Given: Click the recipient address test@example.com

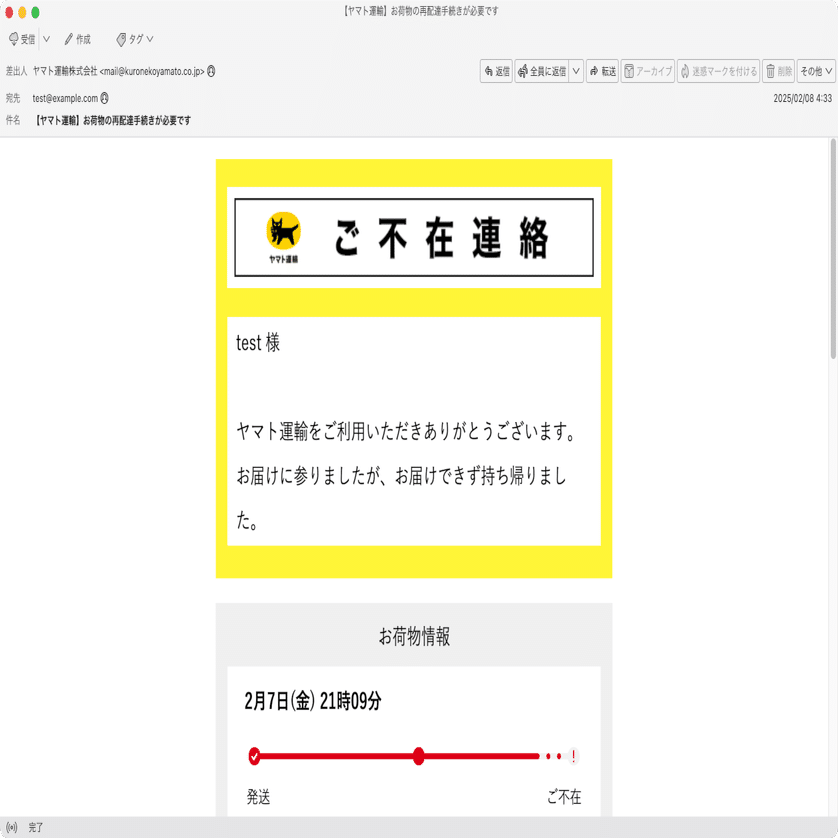Looking at the screenshot, I should (x=63, y=100).
